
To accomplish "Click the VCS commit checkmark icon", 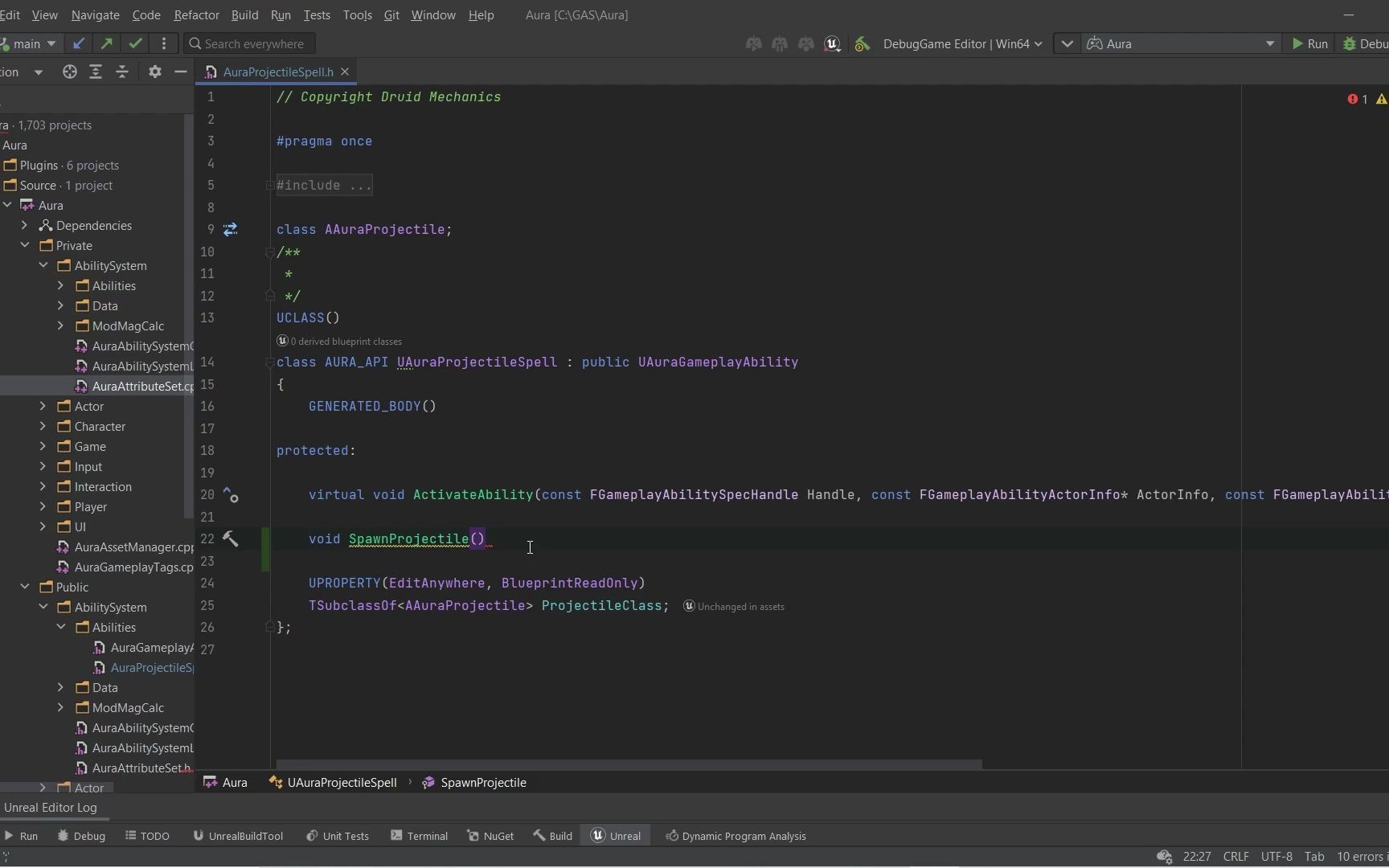I will tap(135, 43).
